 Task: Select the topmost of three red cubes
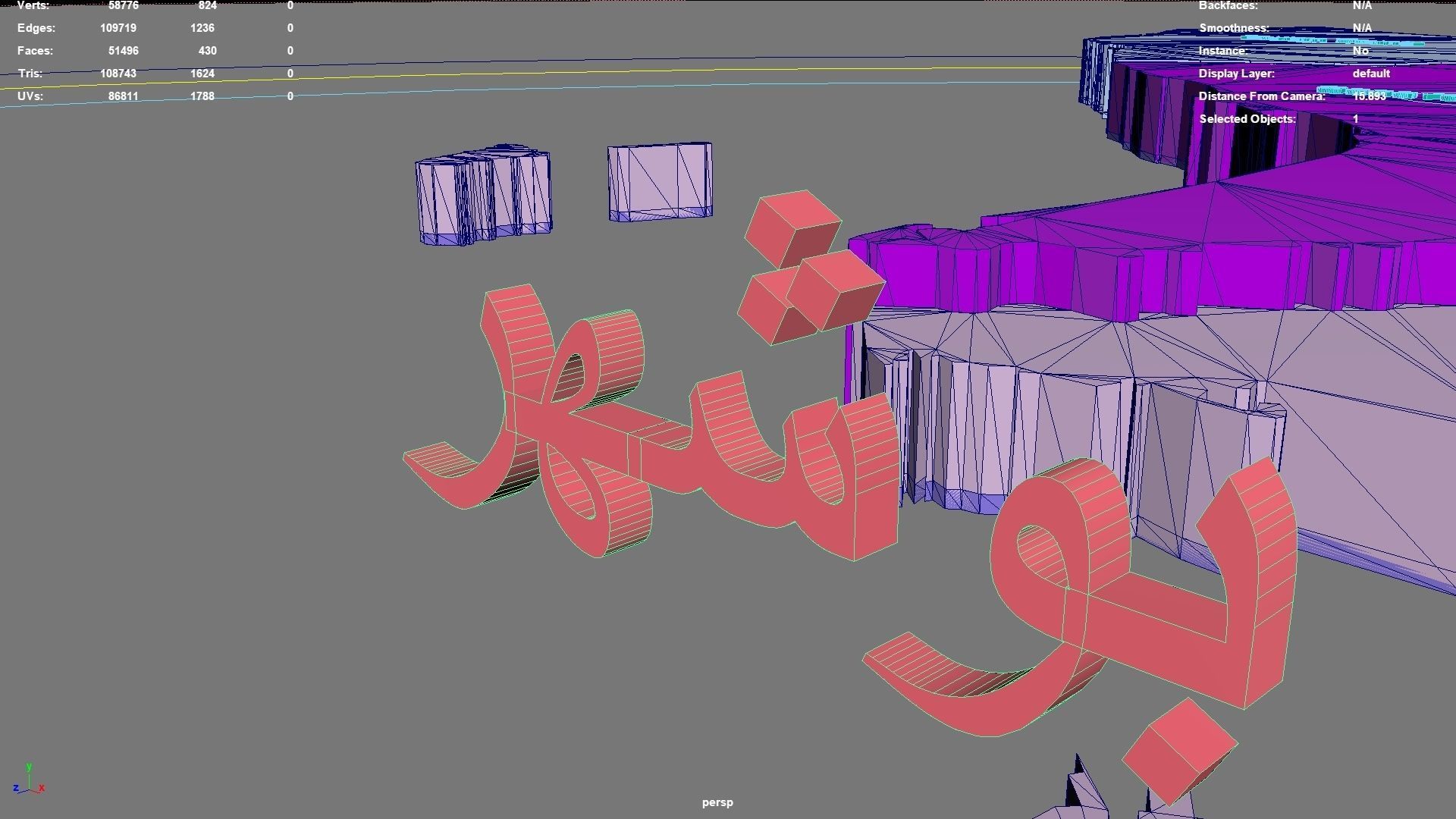coord(792,225)
